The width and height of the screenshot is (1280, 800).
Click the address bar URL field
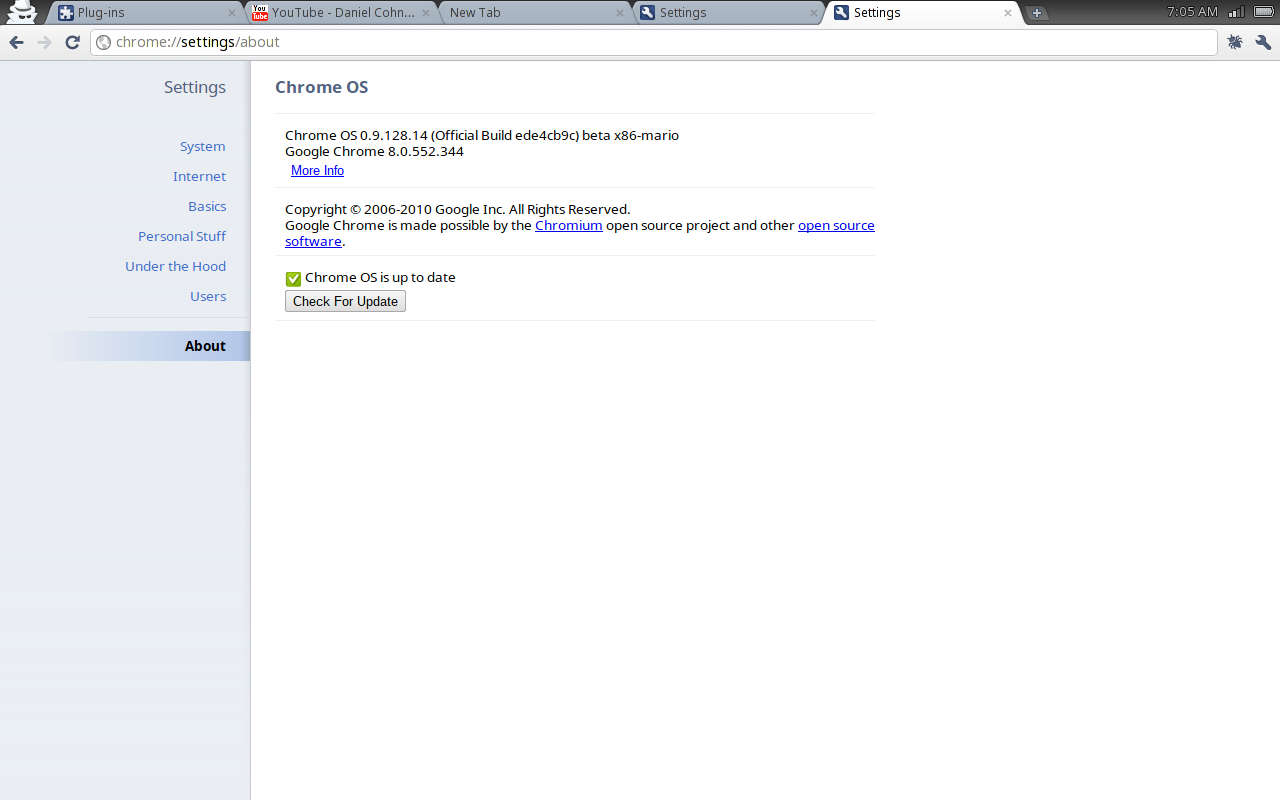[650, 42]
